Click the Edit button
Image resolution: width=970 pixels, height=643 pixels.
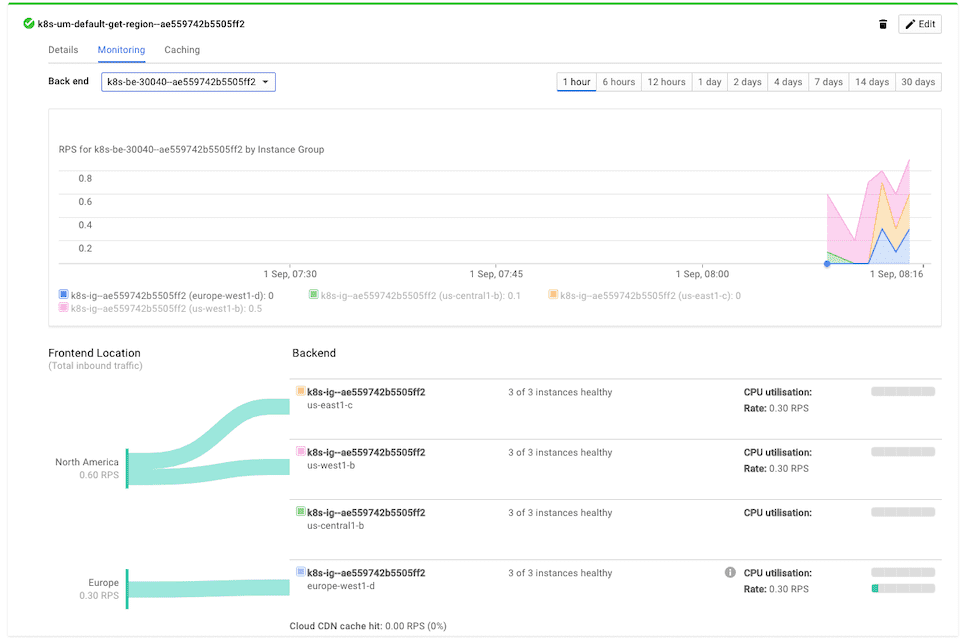(x=919, y=24)
